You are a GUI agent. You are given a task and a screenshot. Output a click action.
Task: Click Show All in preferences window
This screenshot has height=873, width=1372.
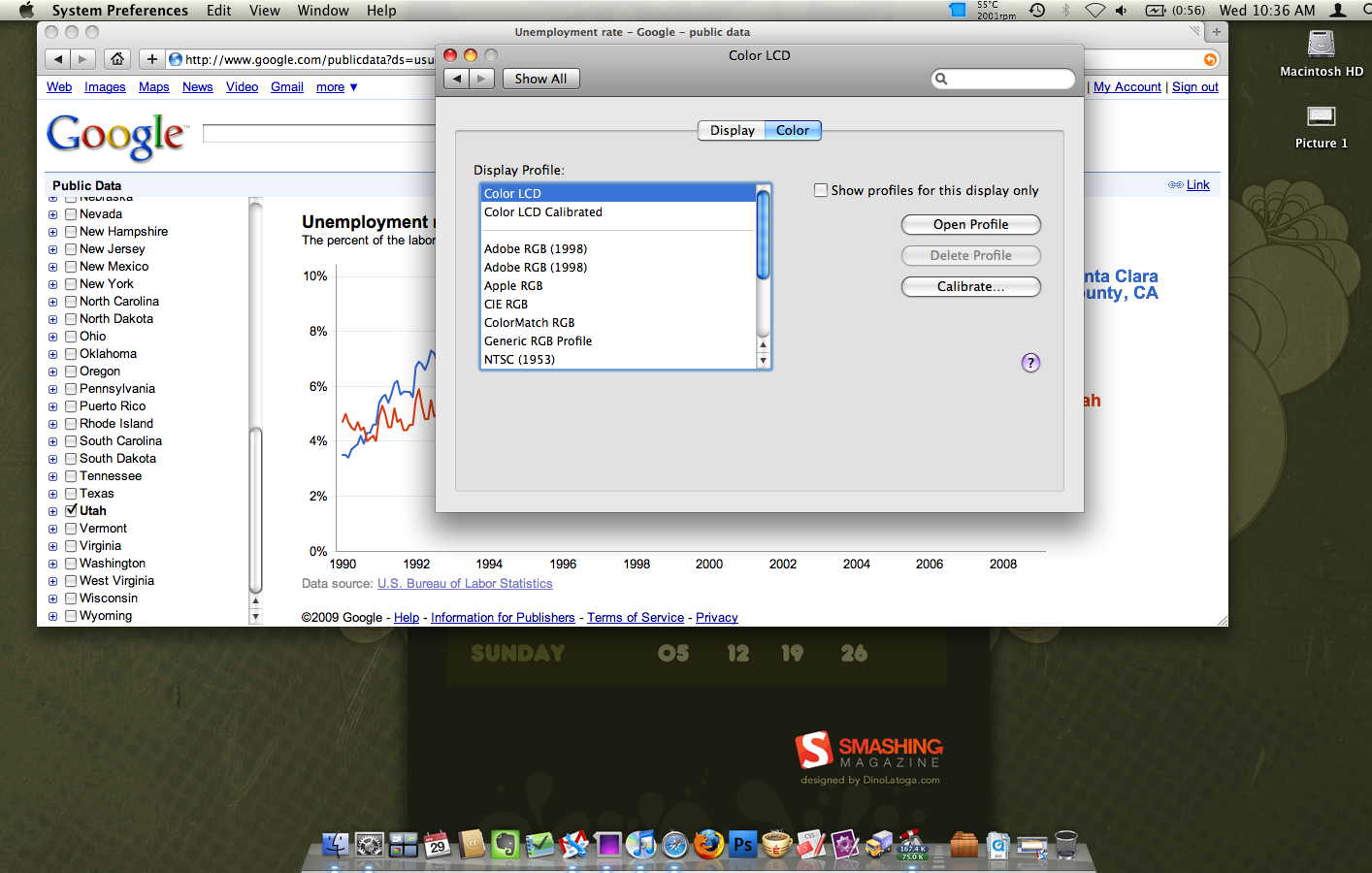tap(540, 79)
